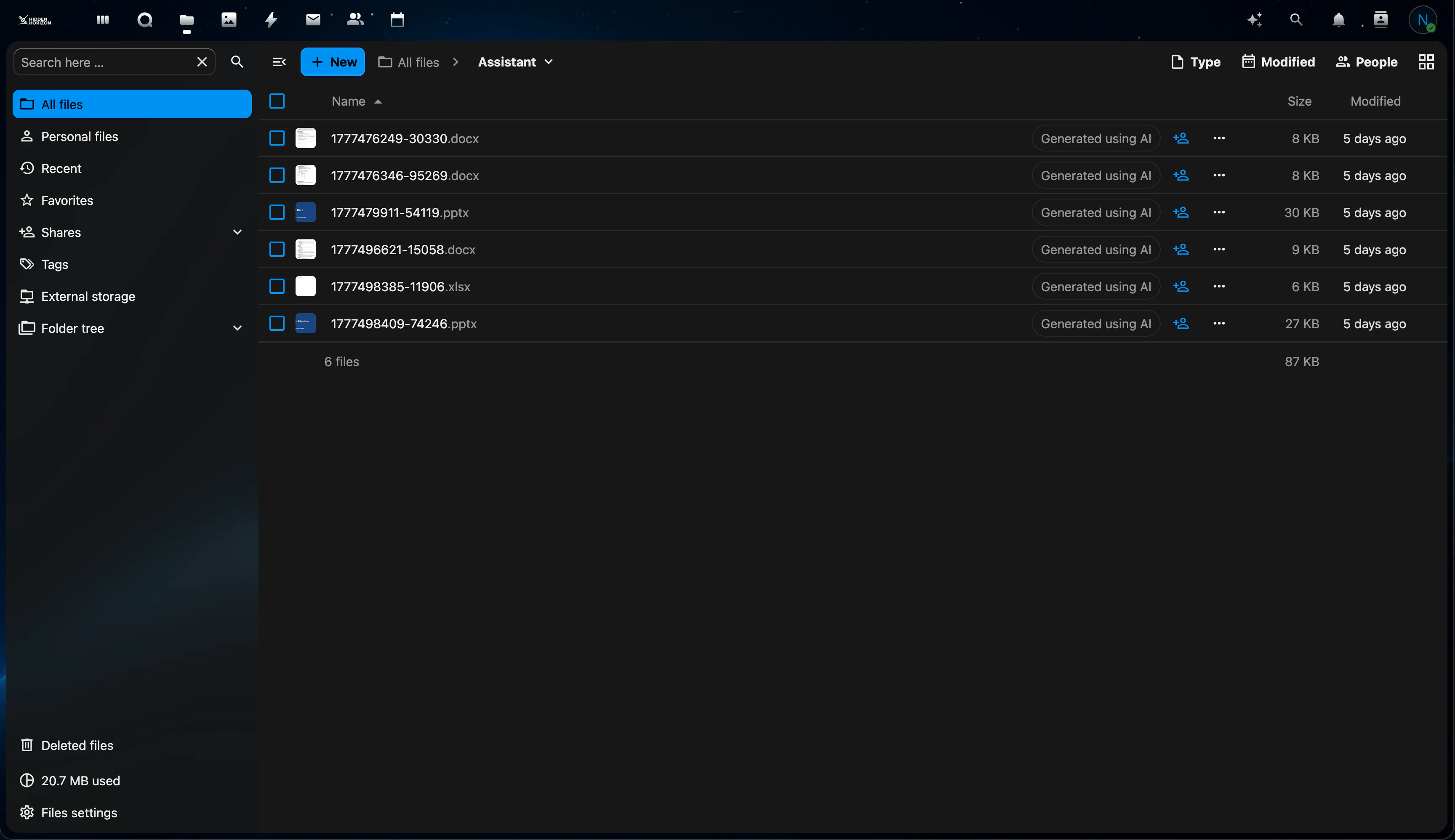Clear the sidebar search field
The width and height of the screenshot is (1455, 840).
pos(202,62)
